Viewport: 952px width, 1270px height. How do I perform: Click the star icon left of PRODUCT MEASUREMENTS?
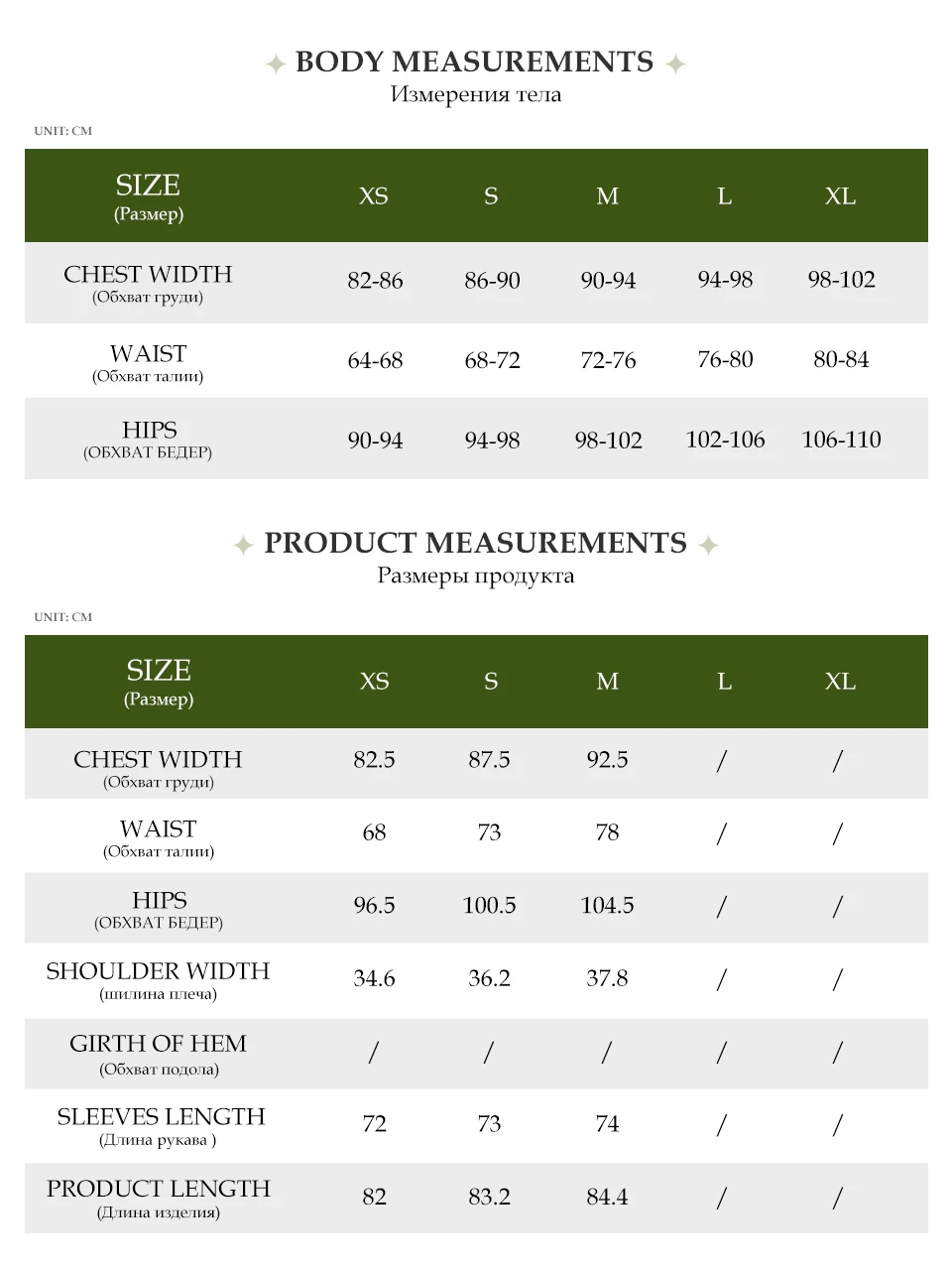[243, 545]
